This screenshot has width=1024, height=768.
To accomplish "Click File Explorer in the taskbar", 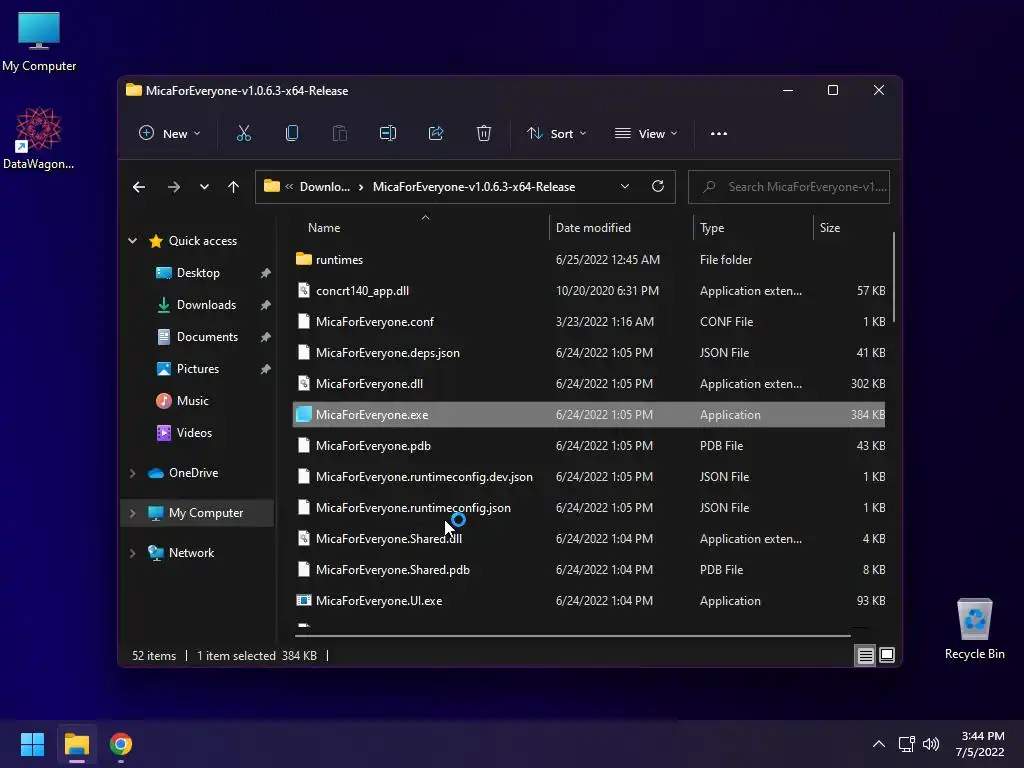I will coord(76,744).
